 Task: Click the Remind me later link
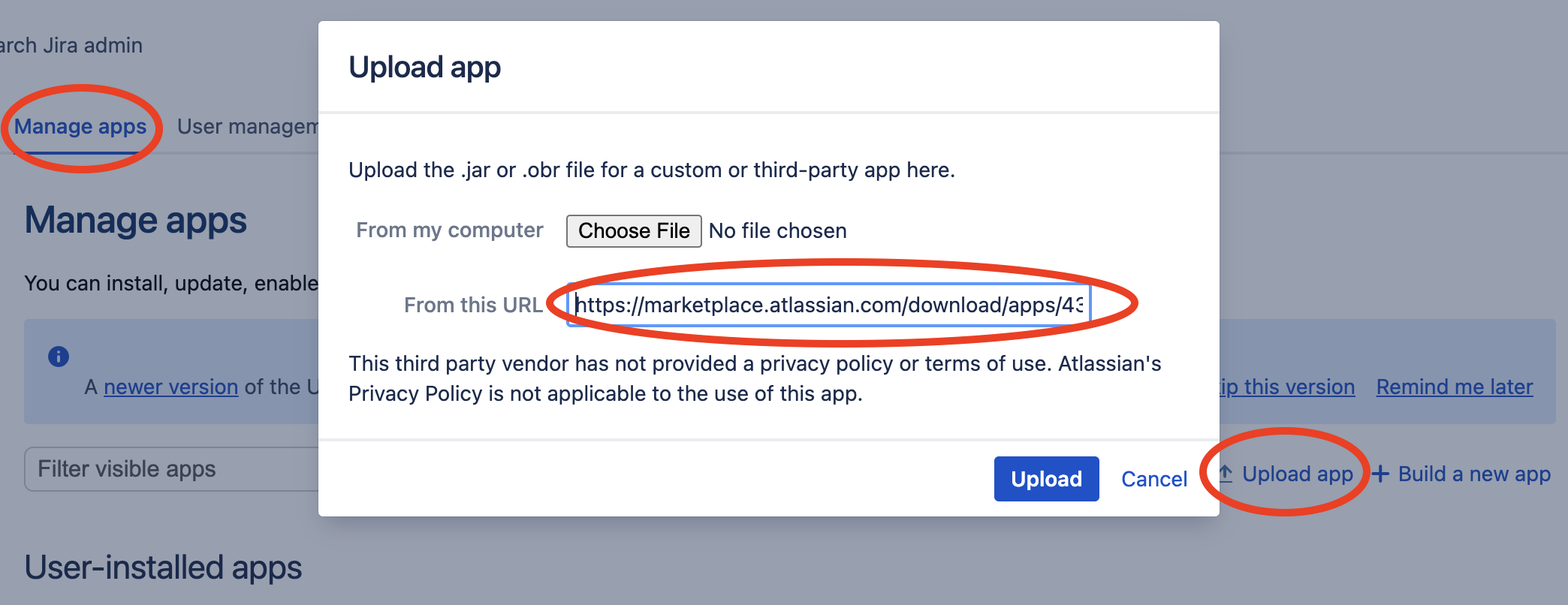[x=1454, y=387]
